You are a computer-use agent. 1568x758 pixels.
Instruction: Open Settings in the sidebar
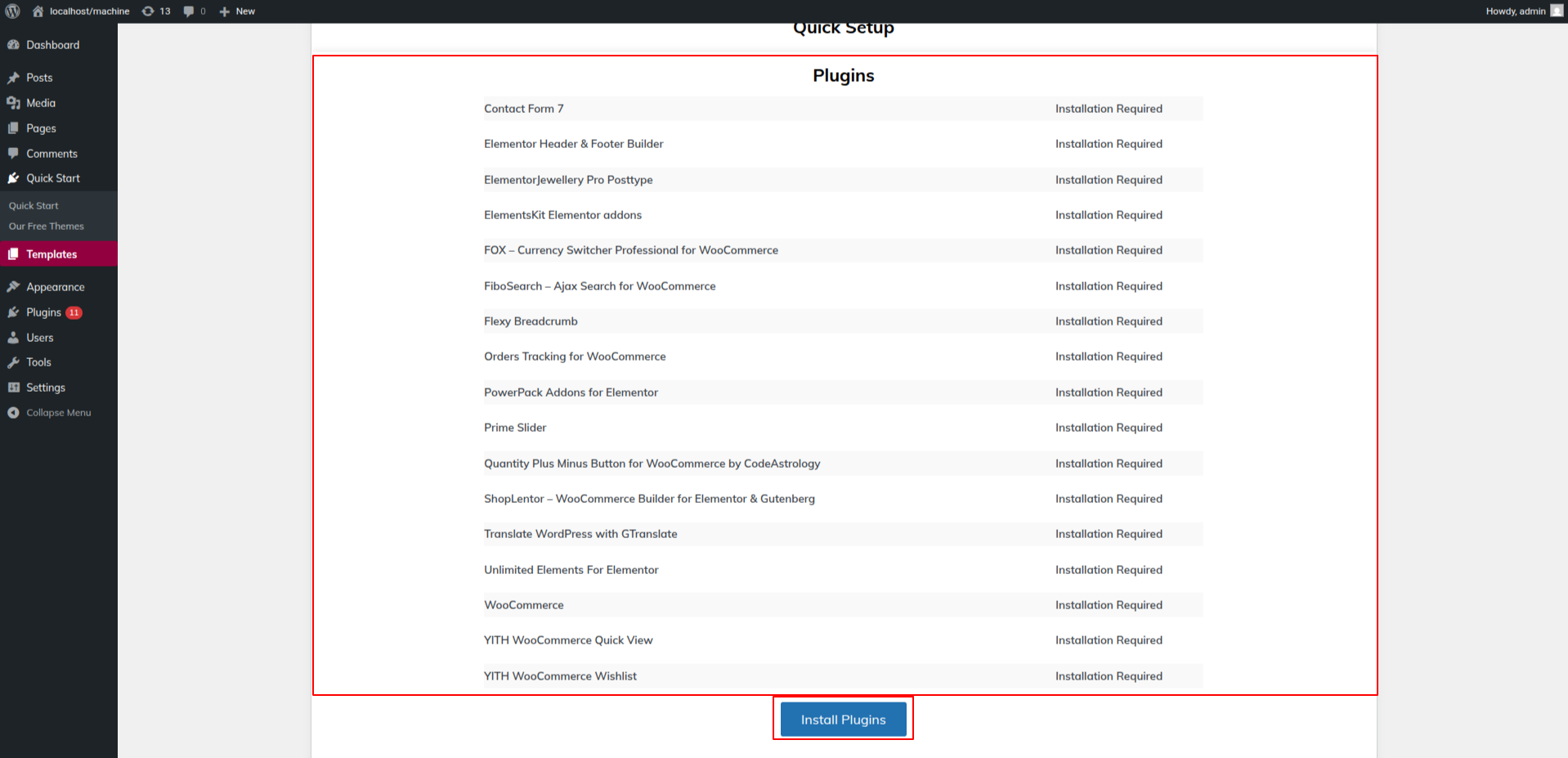click(46, 388)
